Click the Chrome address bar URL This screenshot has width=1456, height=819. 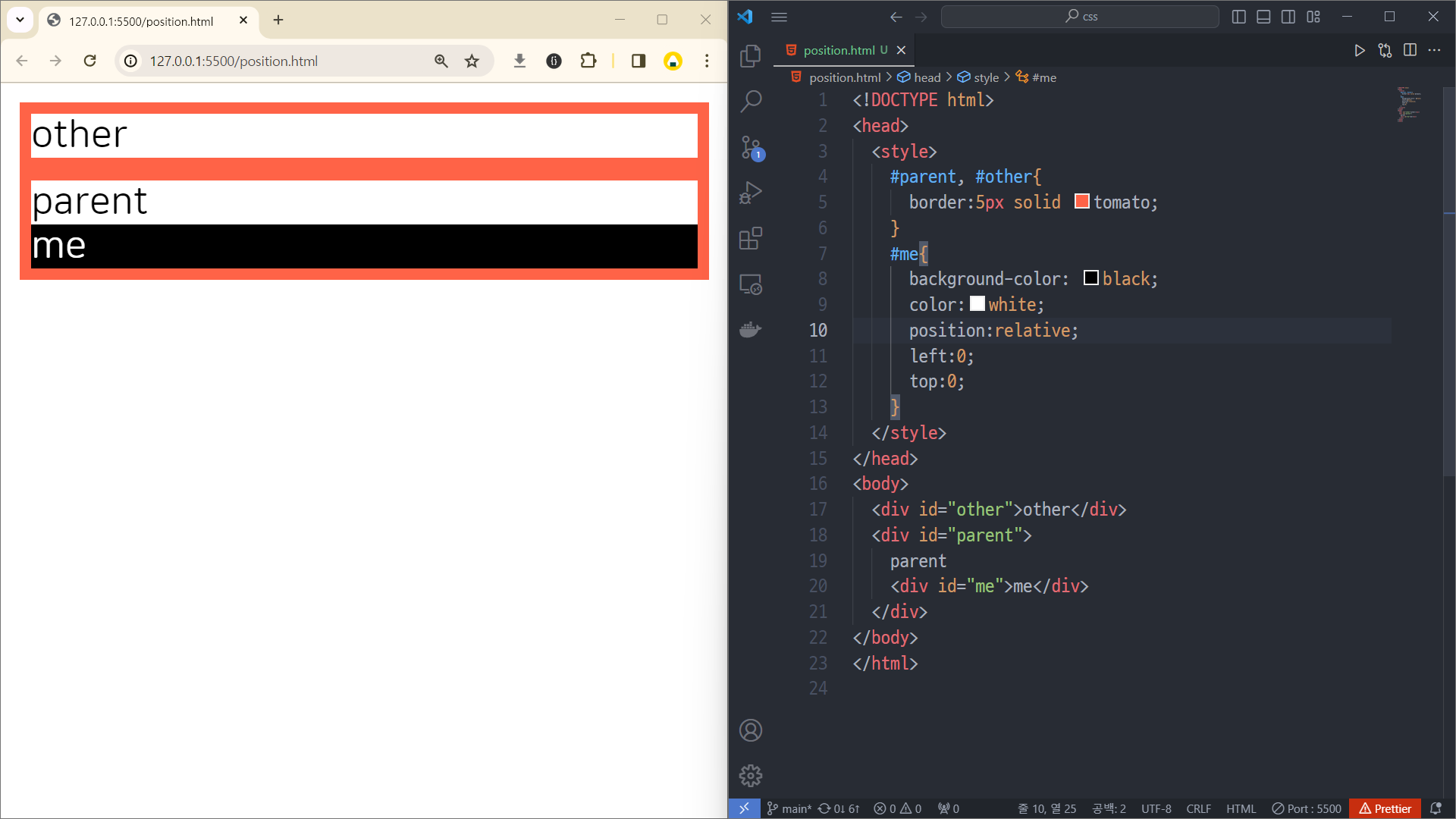pos(234,61)
